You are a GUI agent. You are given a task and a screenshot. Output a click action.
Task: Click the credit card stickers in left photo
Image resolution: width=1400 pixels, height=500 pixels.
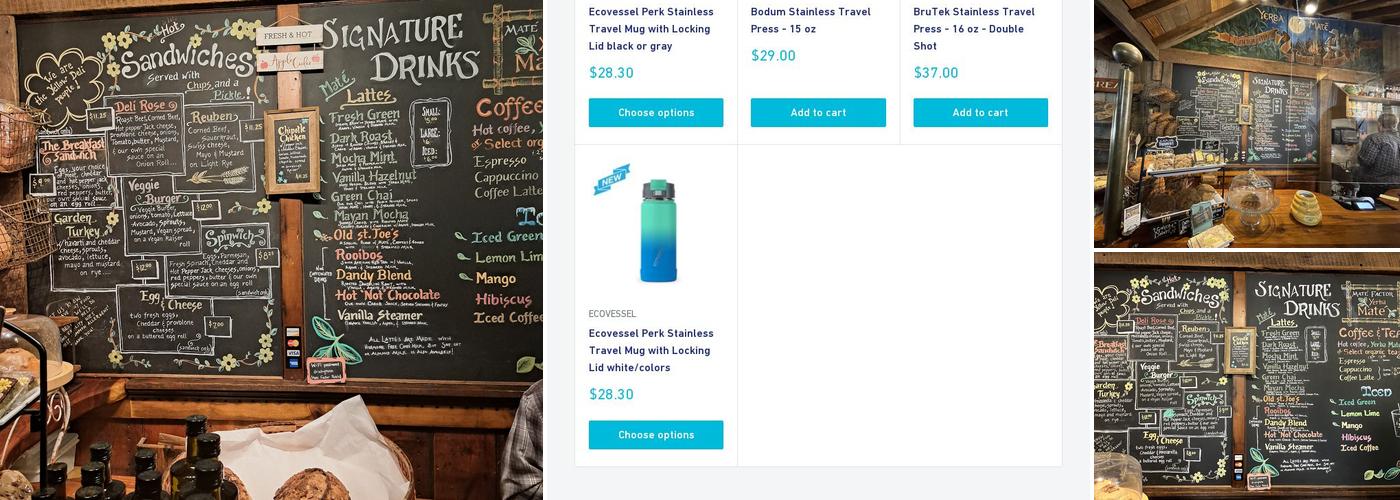tap(293, 346)
